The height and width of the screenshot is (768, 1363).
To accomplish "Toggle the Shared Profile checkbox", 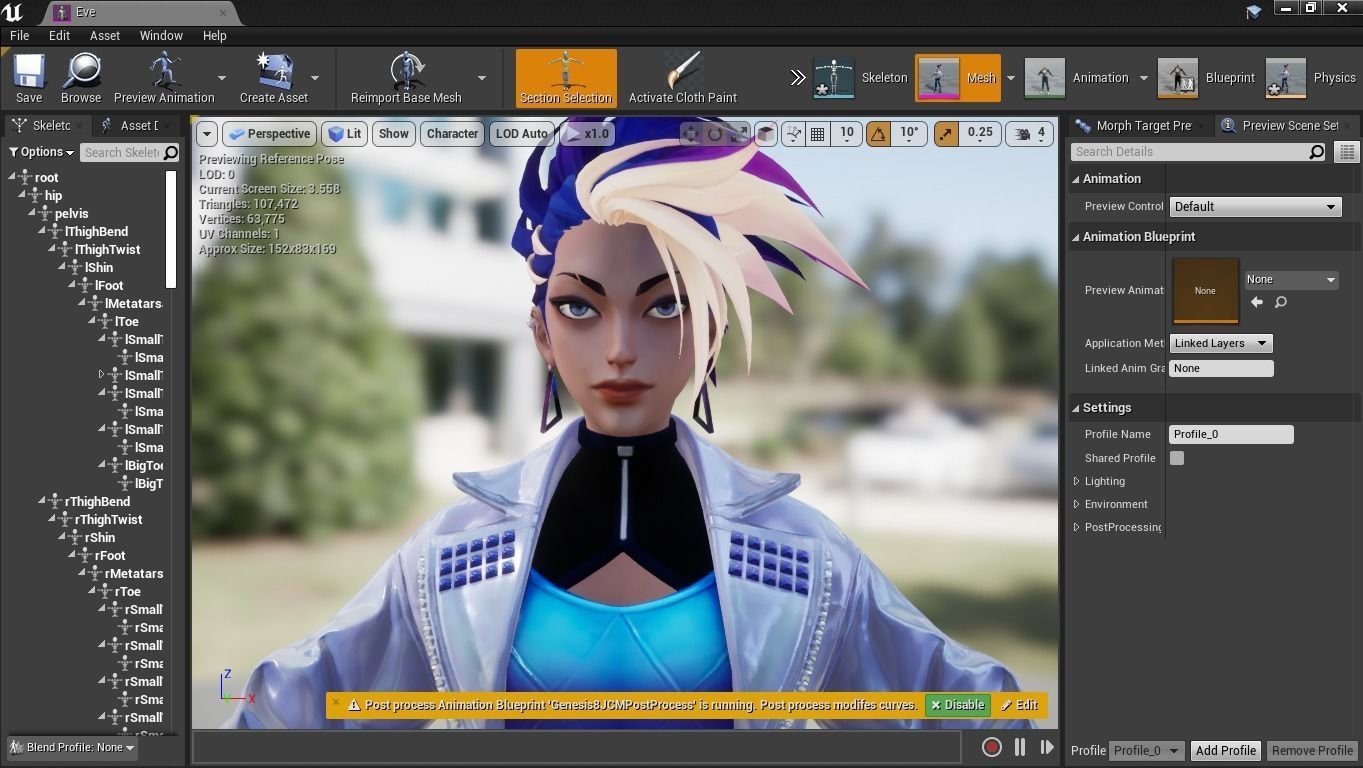I will coord(1177,458).
